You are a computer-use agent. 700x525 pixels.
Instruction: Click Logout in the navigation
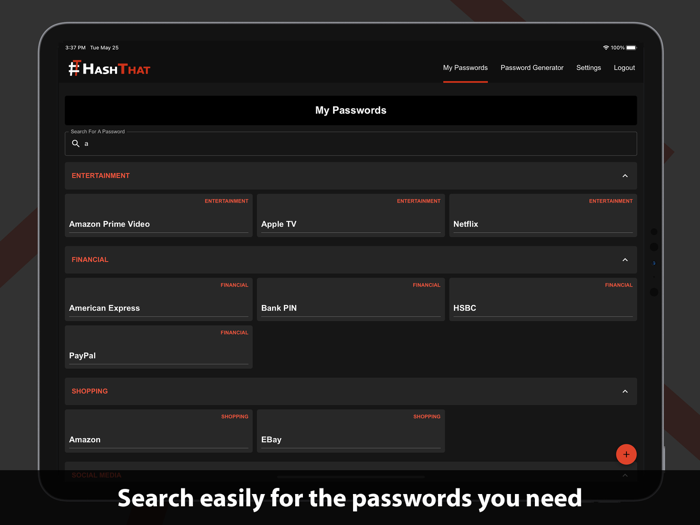tap(624, 68)
